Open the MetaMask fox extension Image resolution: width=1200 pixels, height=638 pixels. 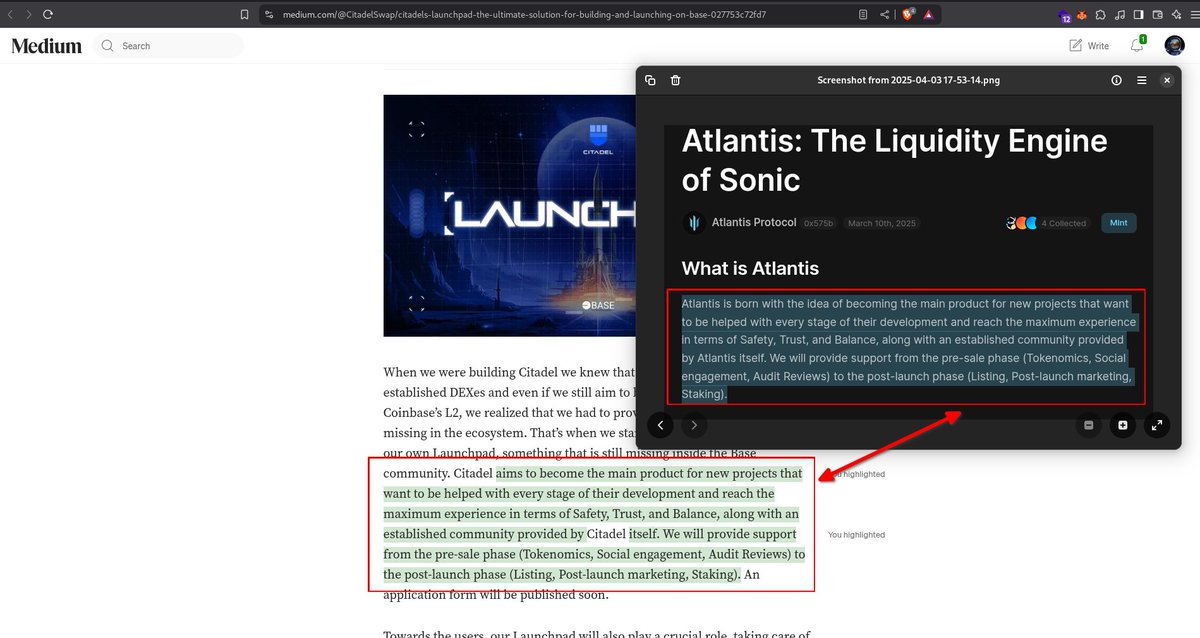click(1083, 14)
